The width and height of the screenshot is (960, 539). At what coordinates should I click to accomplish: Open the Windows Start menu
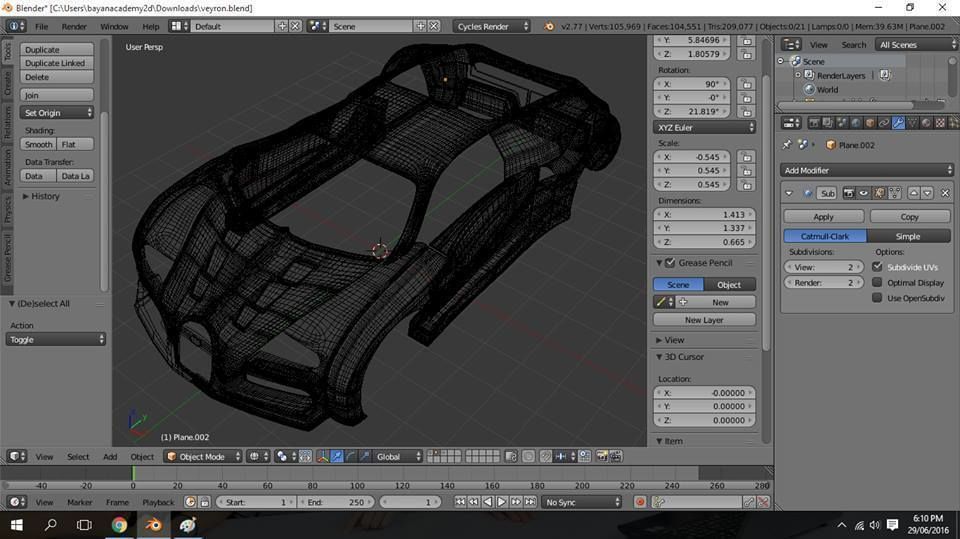17,525
